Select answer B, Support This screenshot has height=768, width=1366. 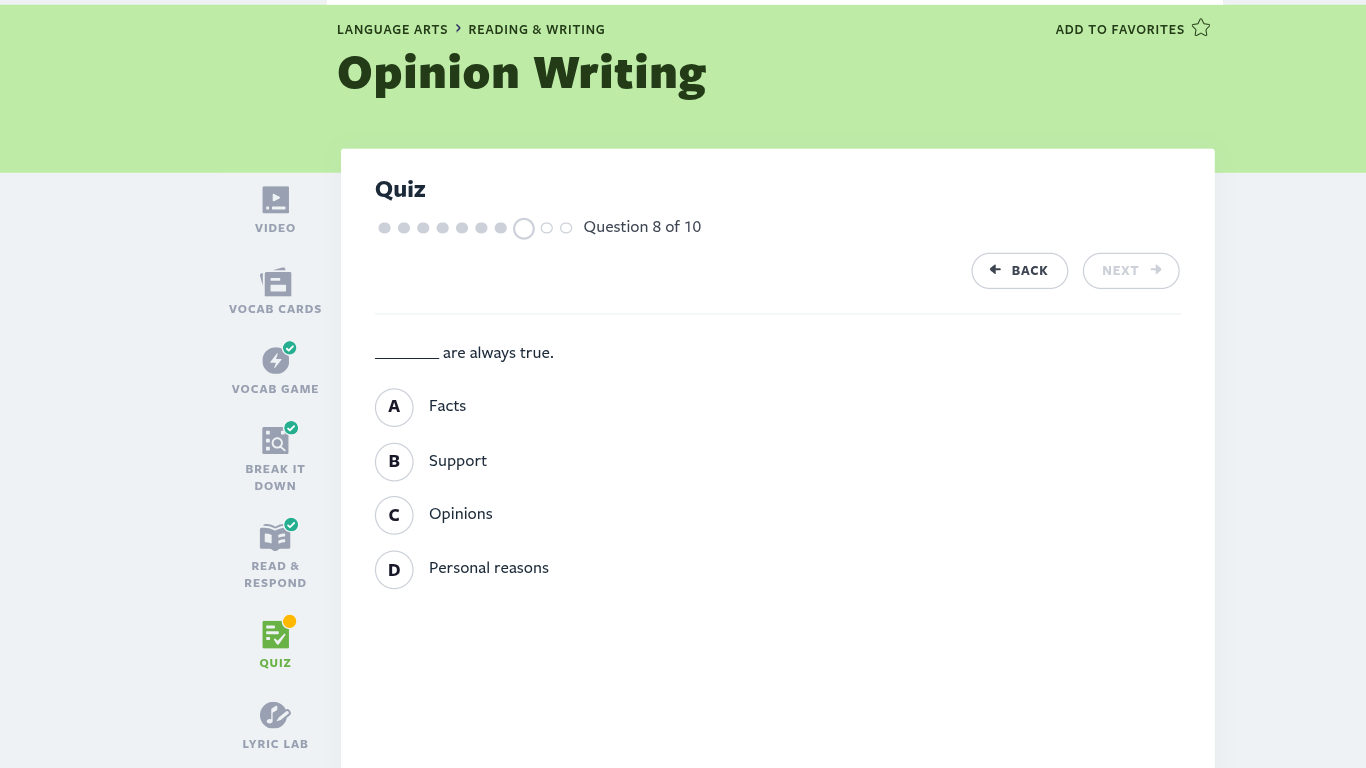pos(394,461)
